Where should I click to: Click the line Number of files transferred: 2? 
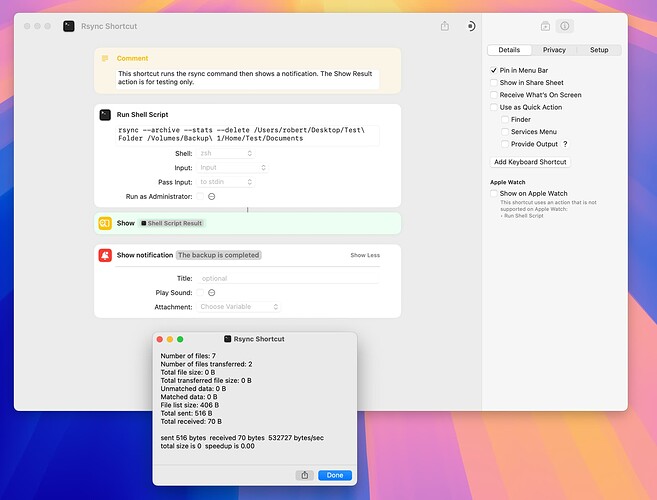pos(207,364)
